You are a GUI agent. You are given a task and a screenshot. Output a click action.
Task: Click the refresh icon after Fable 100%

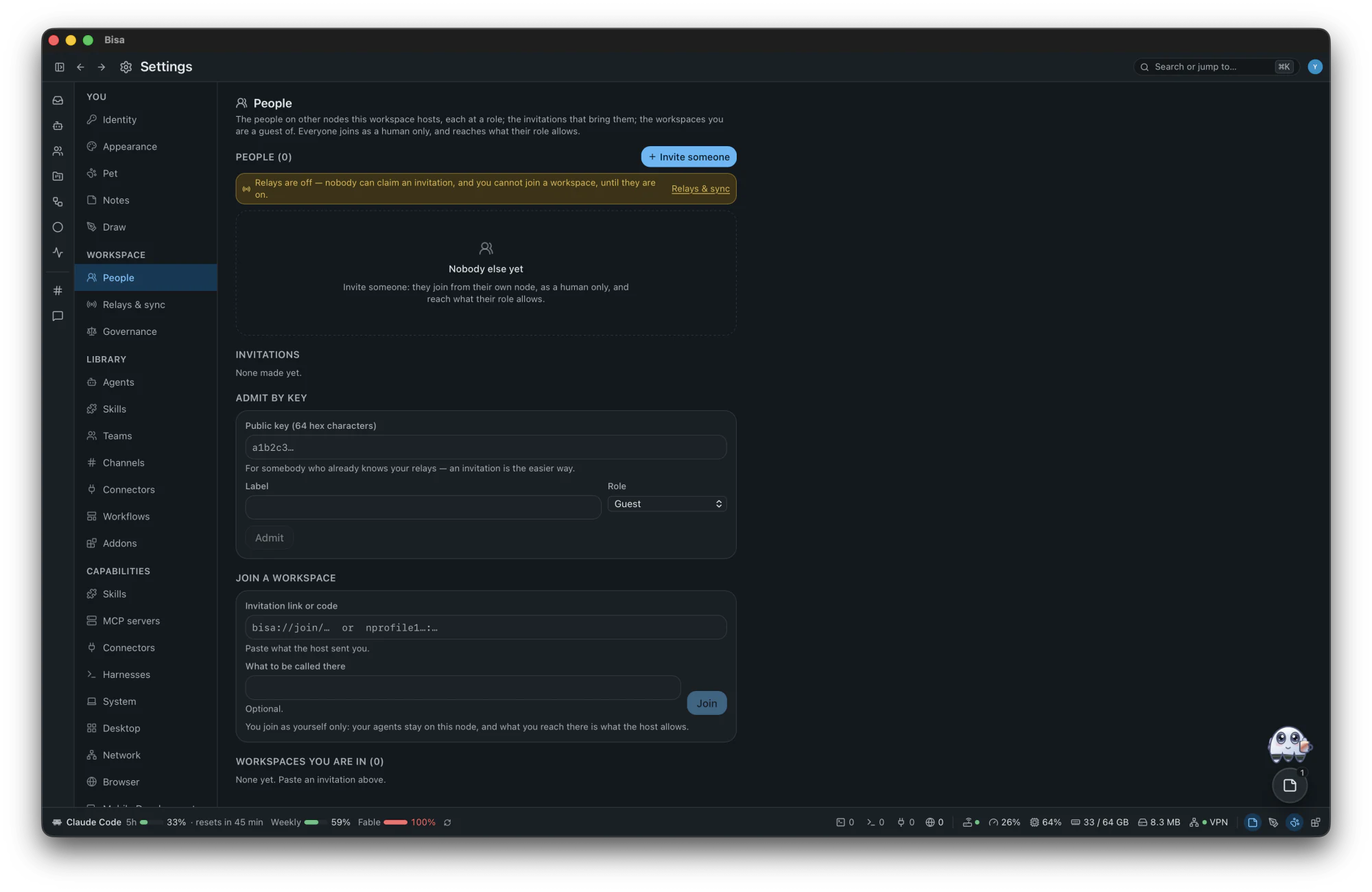447,822
